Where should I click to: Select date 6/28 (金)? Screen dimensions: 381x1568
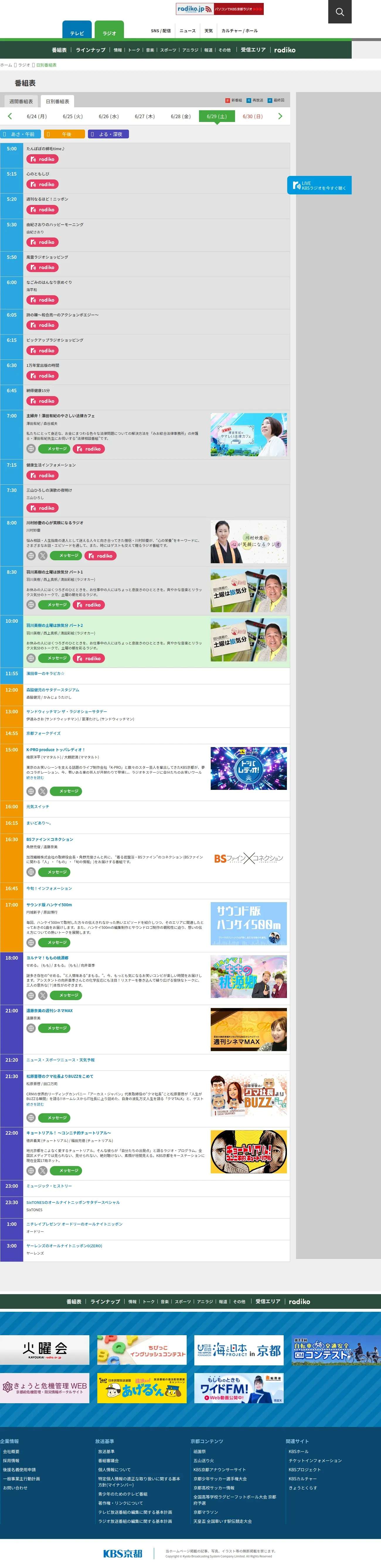pos(181,116)
